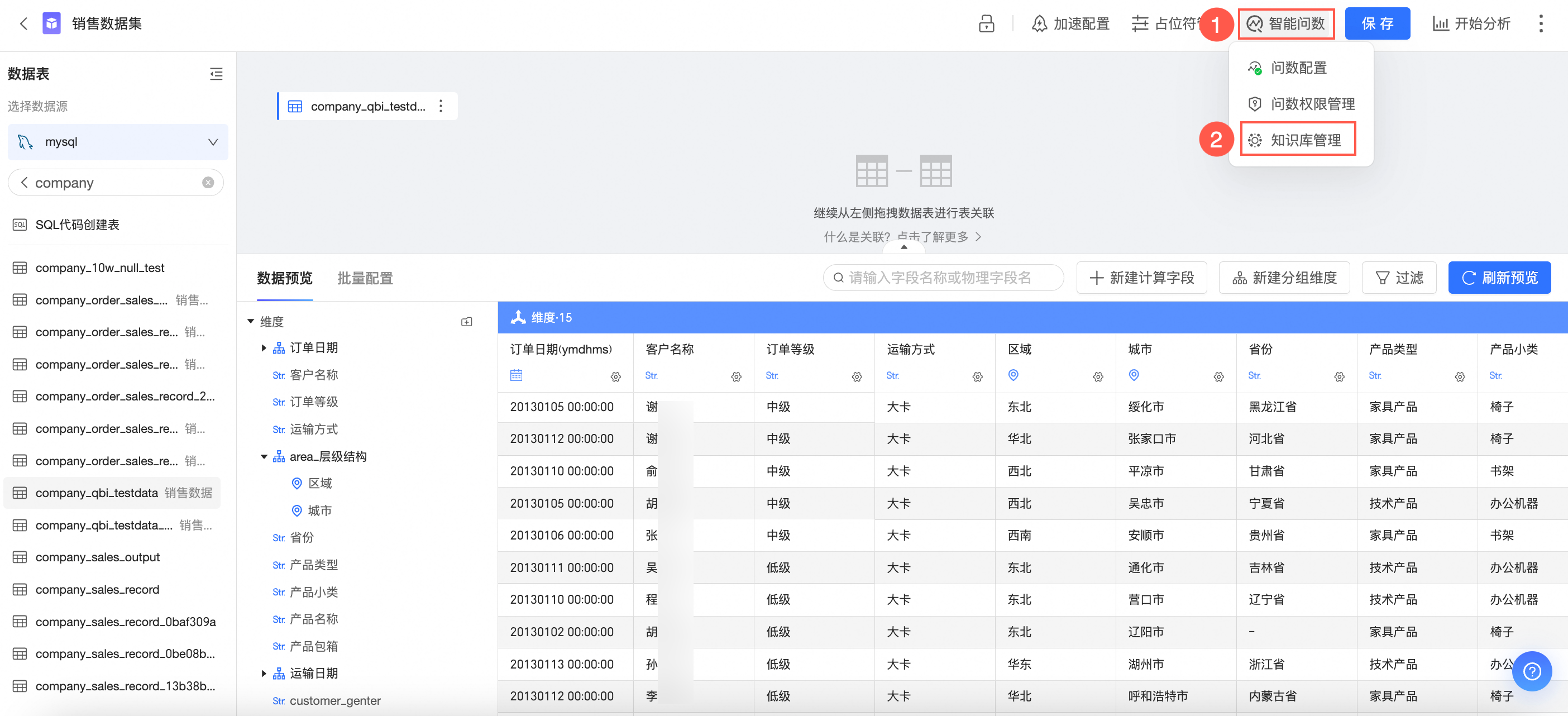Switch to 数据预览 tab
The width and height of the screenshot is (1568, 716).
[x=285, y=278]
